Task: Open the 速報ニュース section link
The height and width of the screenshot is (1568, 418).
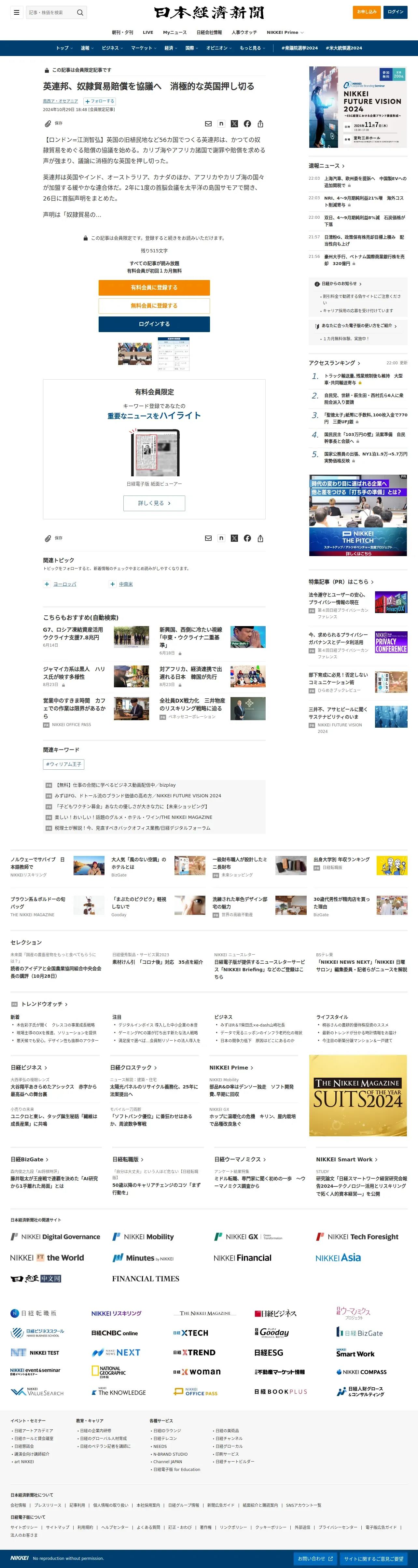Action: pyautogui.click(x=327, y=166)
